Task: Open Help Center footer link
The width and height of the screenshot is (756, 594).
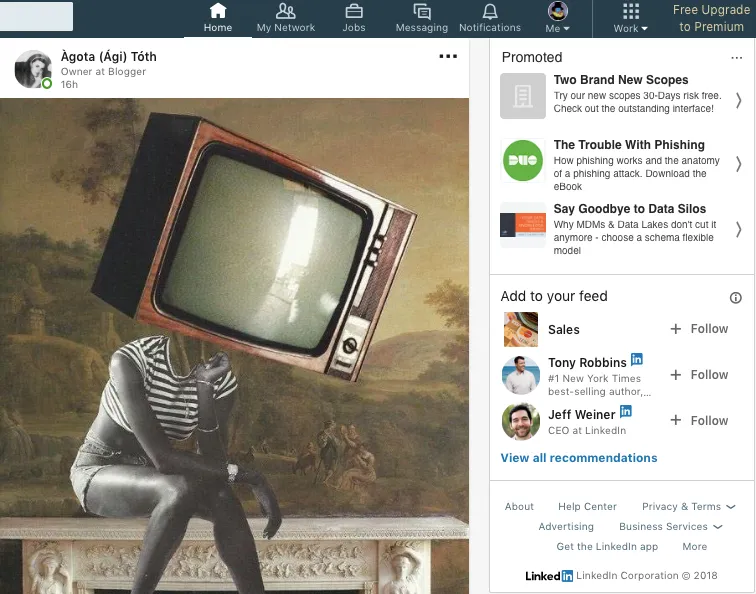Action: point(587,506)
